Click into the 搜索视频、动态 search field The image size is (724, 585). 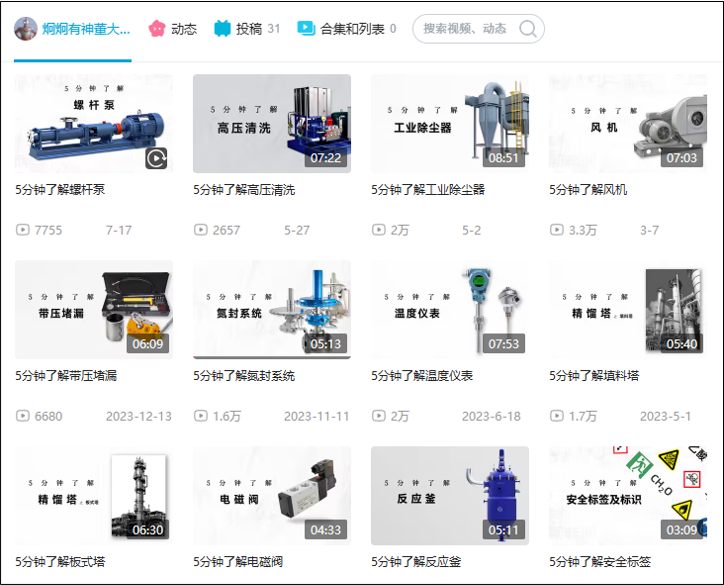tap(468, 29)
